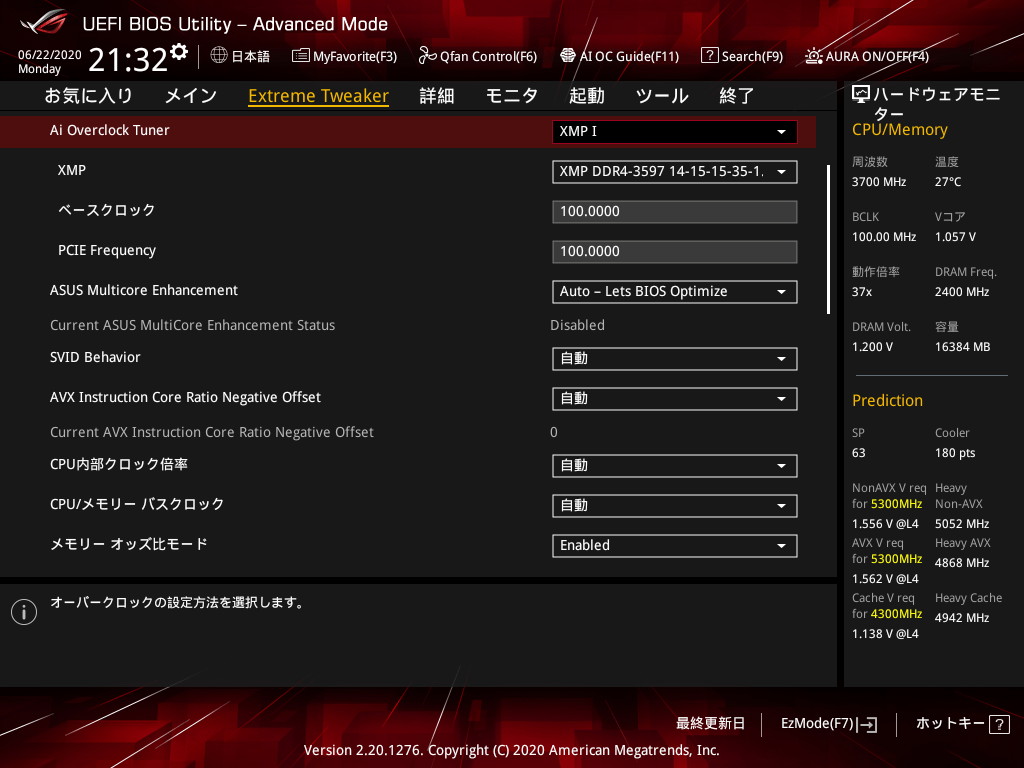Click the 4868 MHz Heavy AVX value
The height and width of the screenshot is (768, 1024).
pos(962,563)
